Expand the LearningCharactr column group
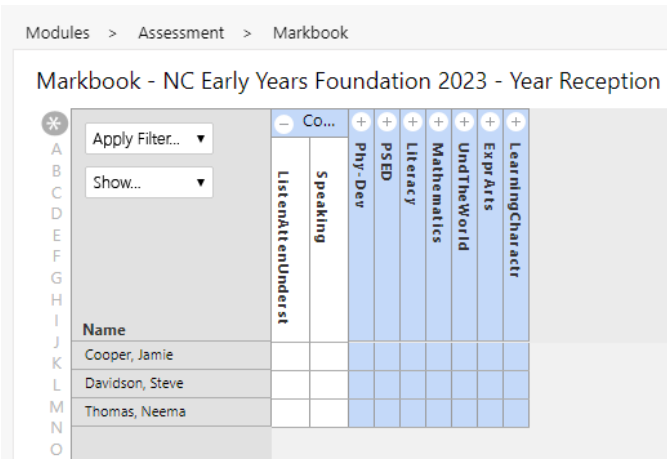 click(x=515, y=122)
